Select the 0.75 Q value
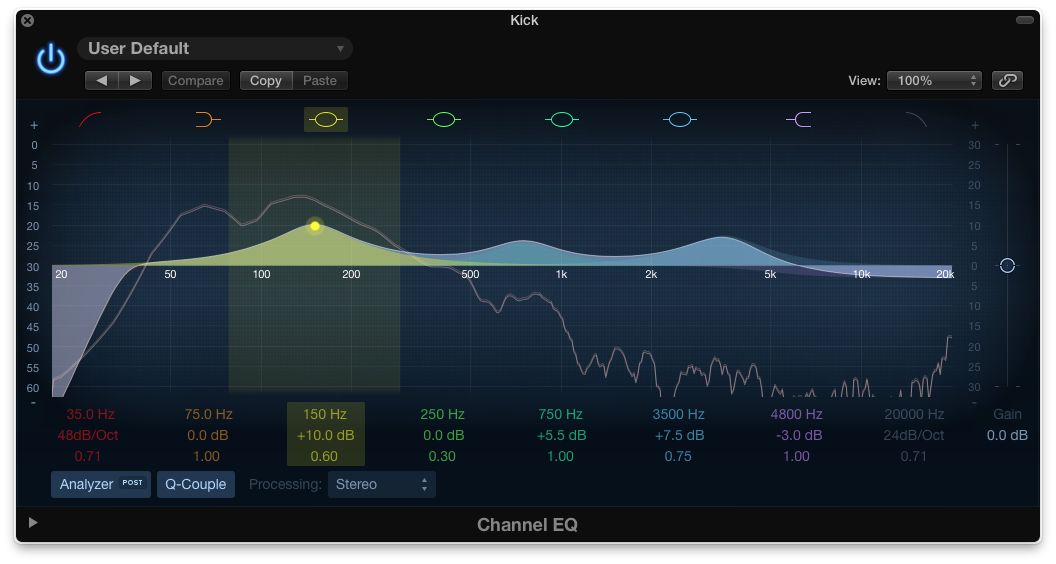The image size is (1056, 564). click(x=678, y=456)
